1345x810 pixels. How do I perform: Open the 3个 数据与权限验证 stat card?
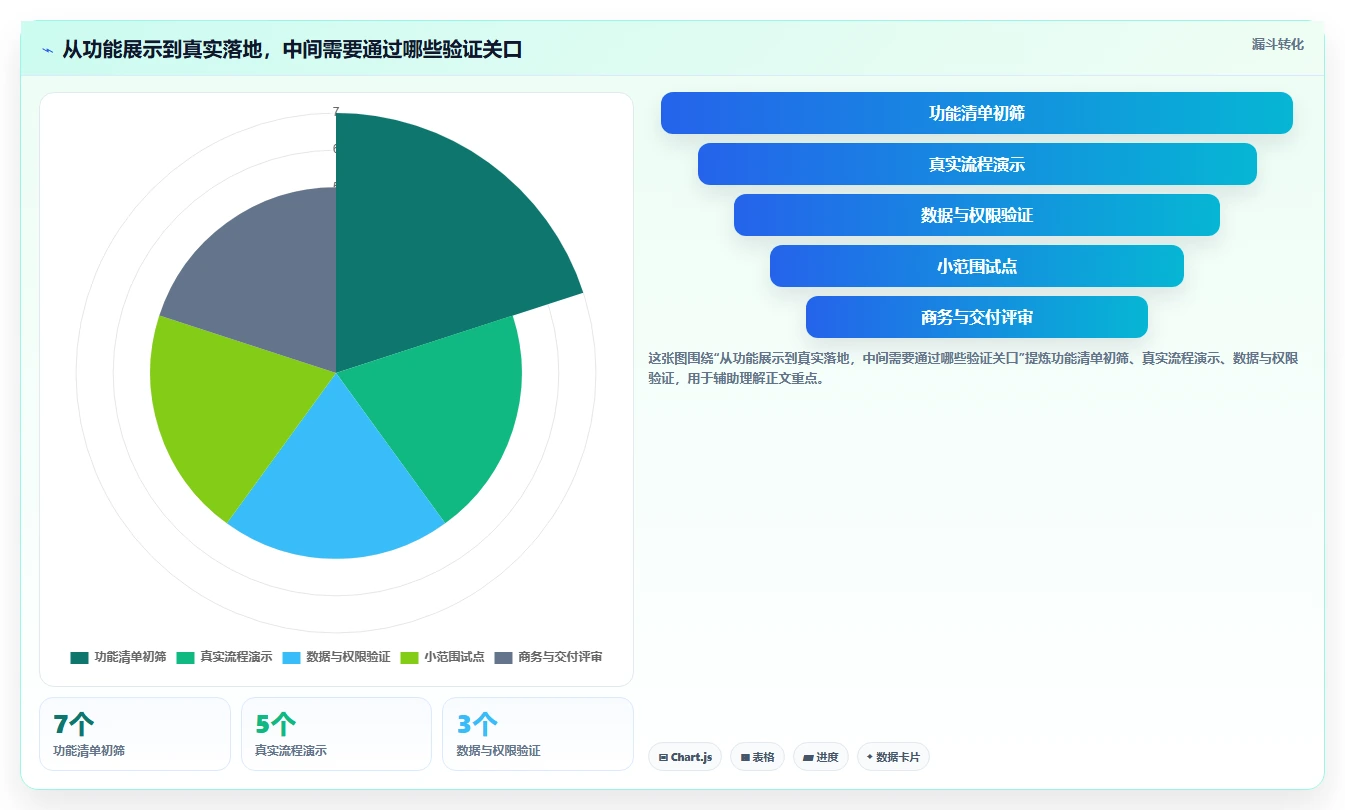tap(538, 734)
